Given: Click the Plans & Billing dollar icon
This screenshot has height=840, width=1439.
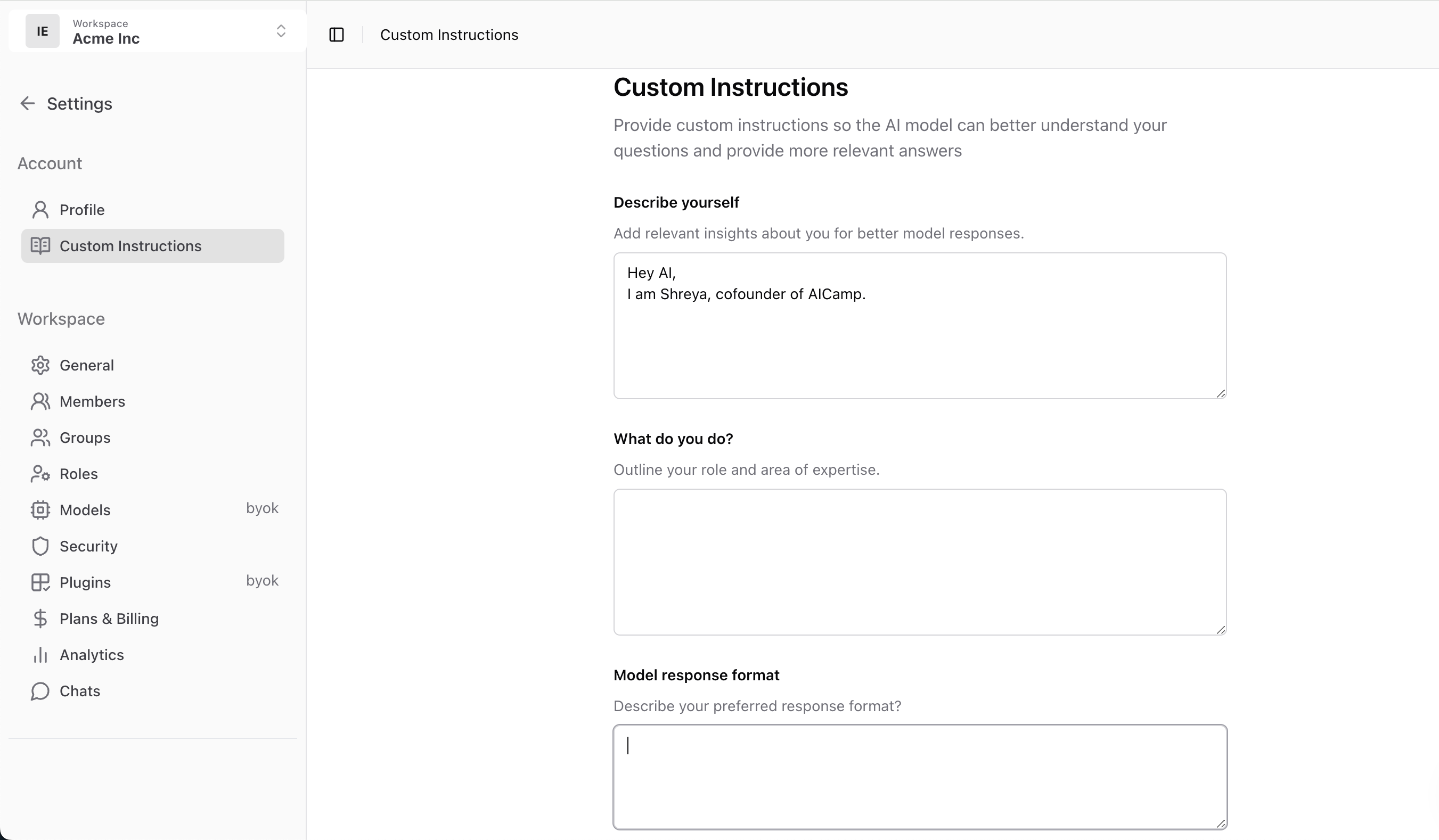Looking at the screenshot, I should (x=40, y=619).
